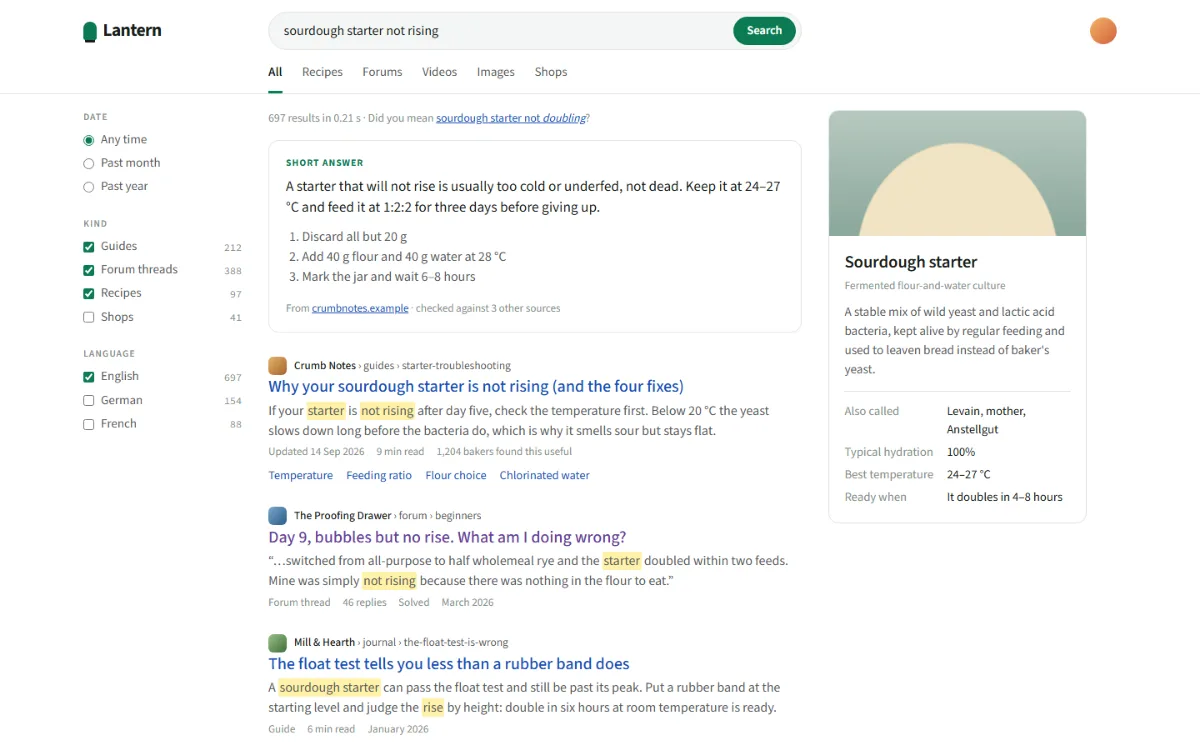Switch to the Images tab

[495, 72]
